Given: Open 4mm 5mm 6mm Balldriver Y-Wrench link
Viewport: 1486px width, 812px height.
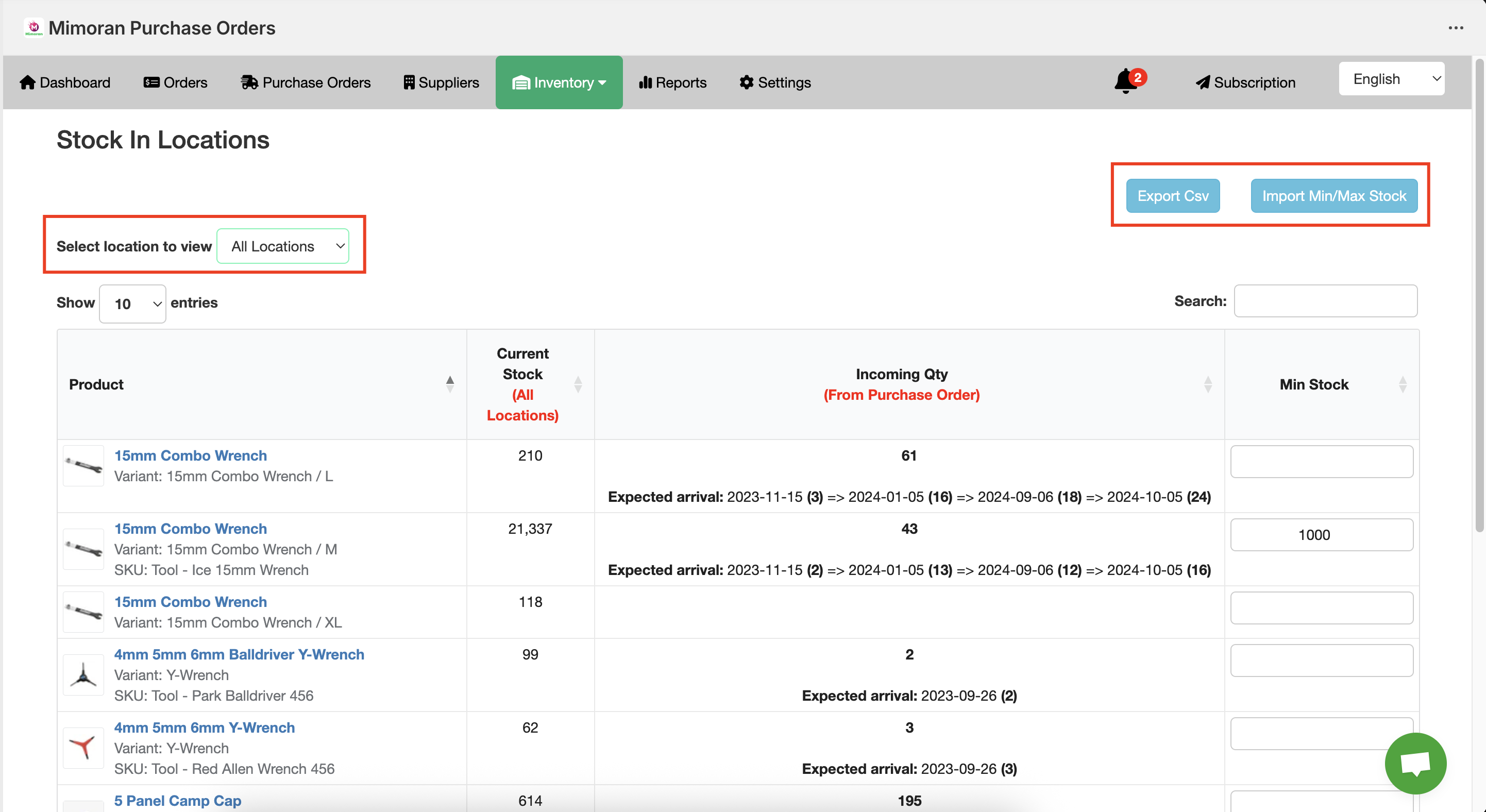Looking at the screenshot, I should coord(239,654).
